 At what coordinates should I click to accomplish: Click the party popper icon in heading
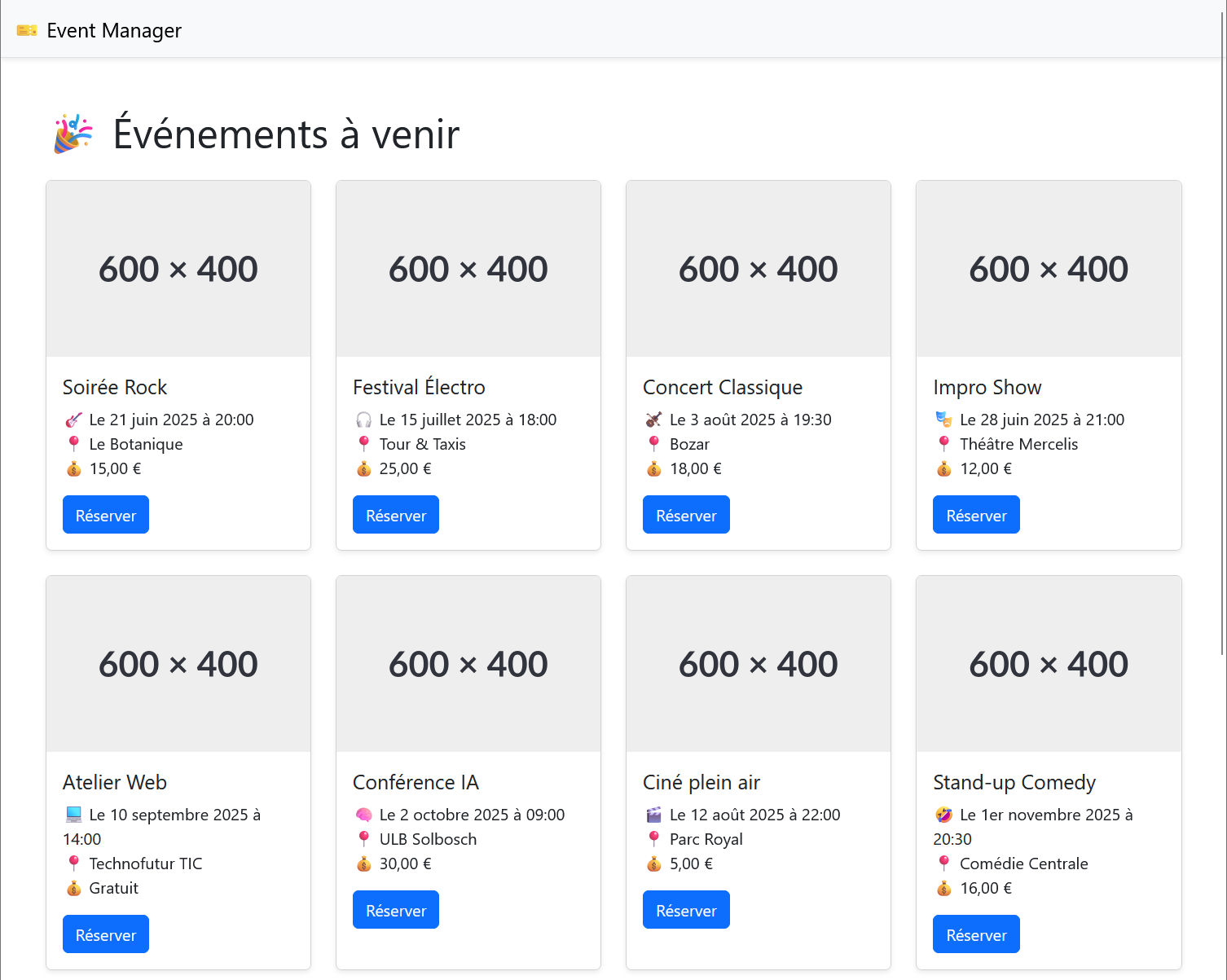pos(73,134)
